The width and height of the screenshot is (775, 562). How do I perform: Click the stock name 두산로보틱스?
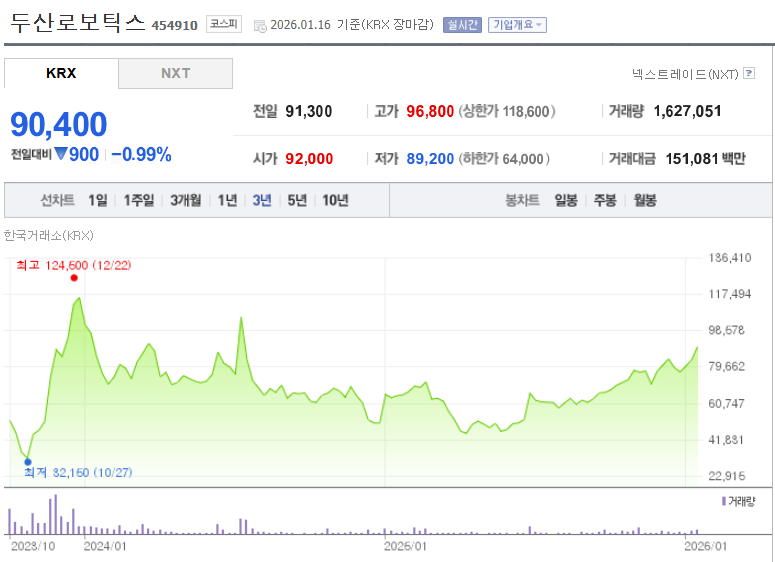tap(78, 23)
